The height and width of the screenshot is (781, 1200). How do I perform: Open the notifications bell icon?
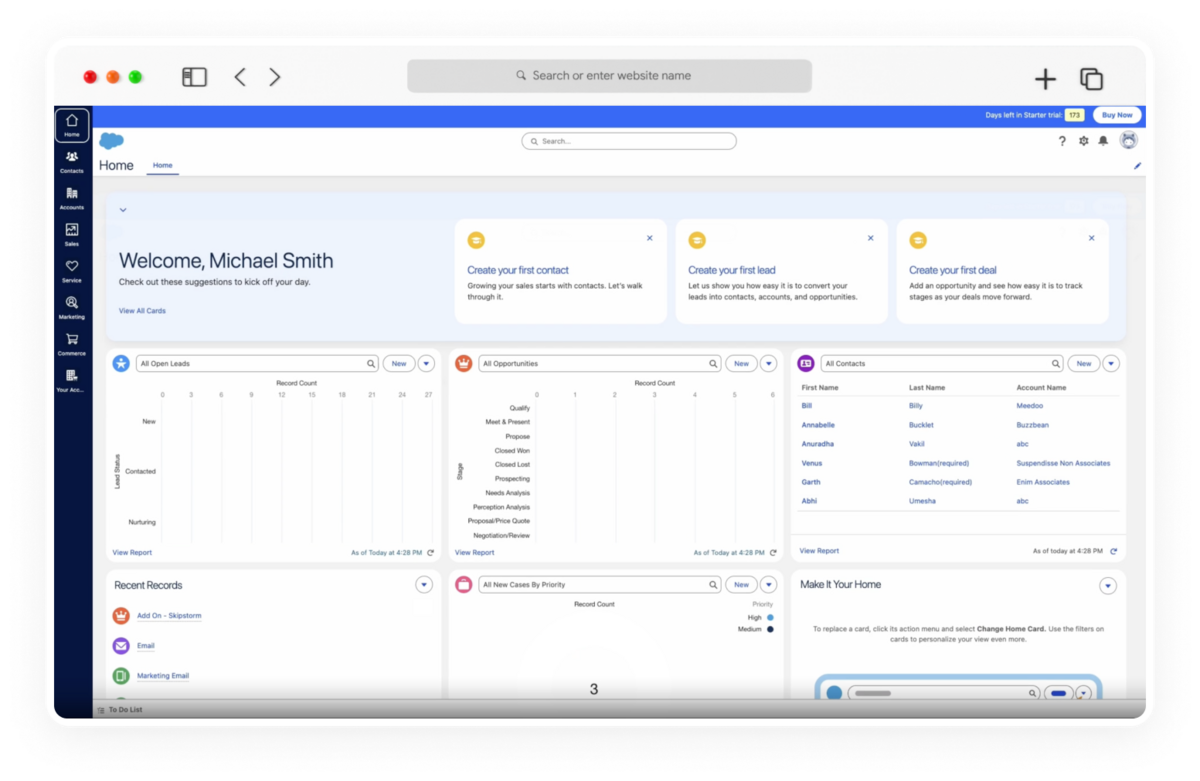click(x=1103, y=141)
